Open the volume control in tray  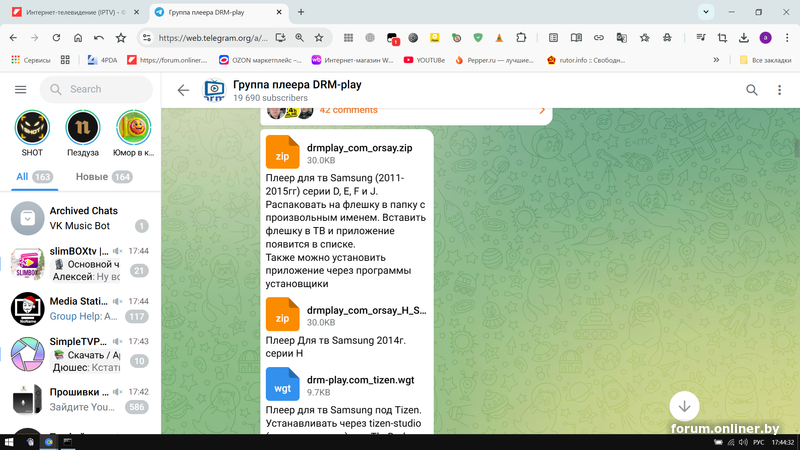point(743,442)
